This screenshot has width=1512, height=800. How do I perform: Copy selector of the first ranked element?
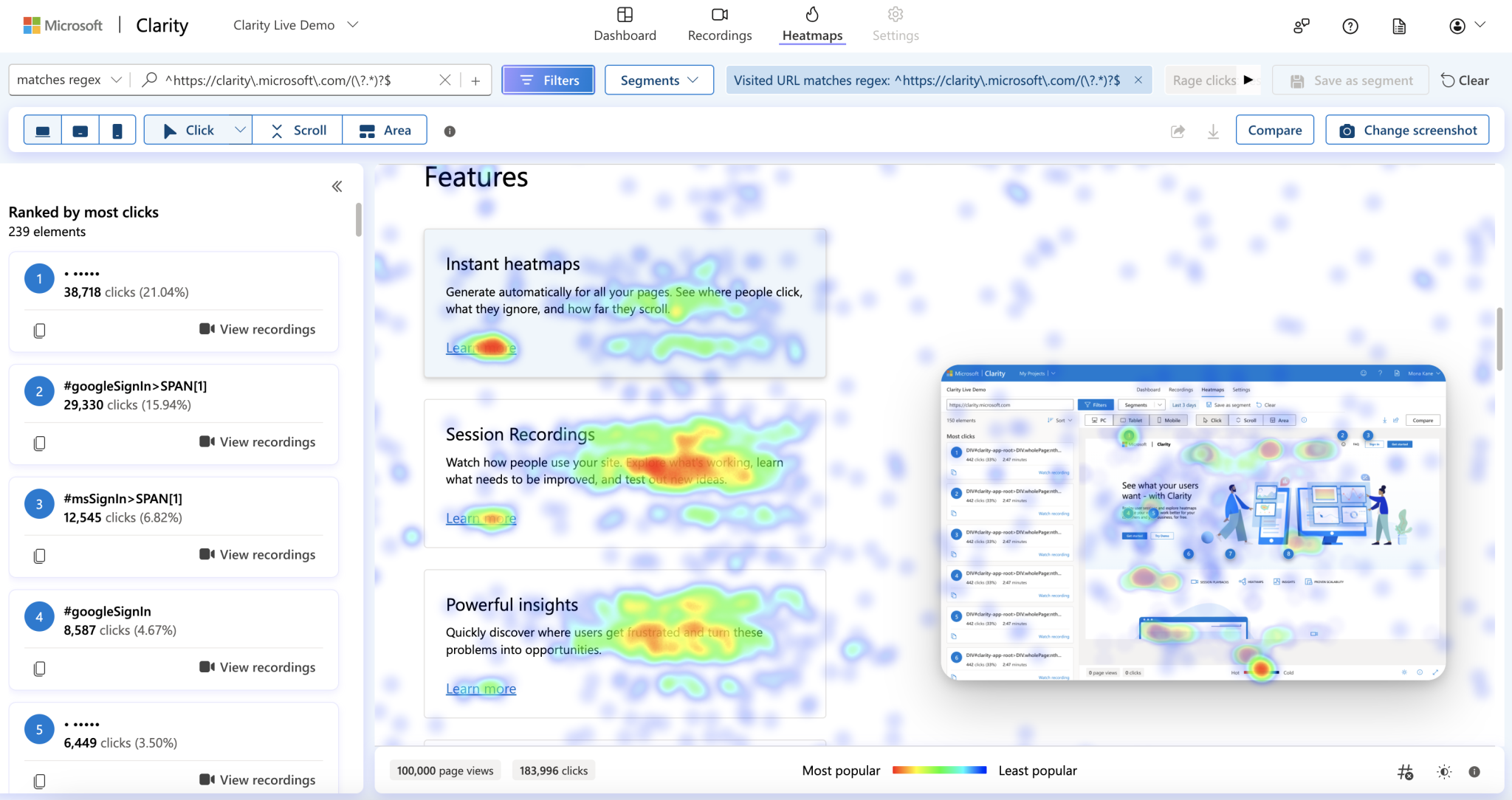tap(40, 330)
